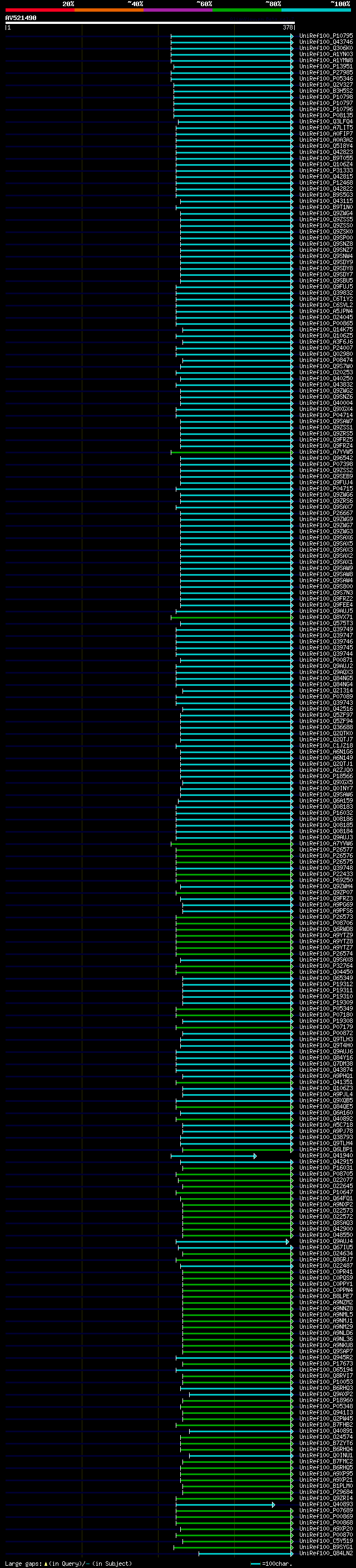The height and width of the screenshot is (1568, 356).
Task: Select the UniRef100_Q8RVI7 entry
Action: (x=326, y=1376)
